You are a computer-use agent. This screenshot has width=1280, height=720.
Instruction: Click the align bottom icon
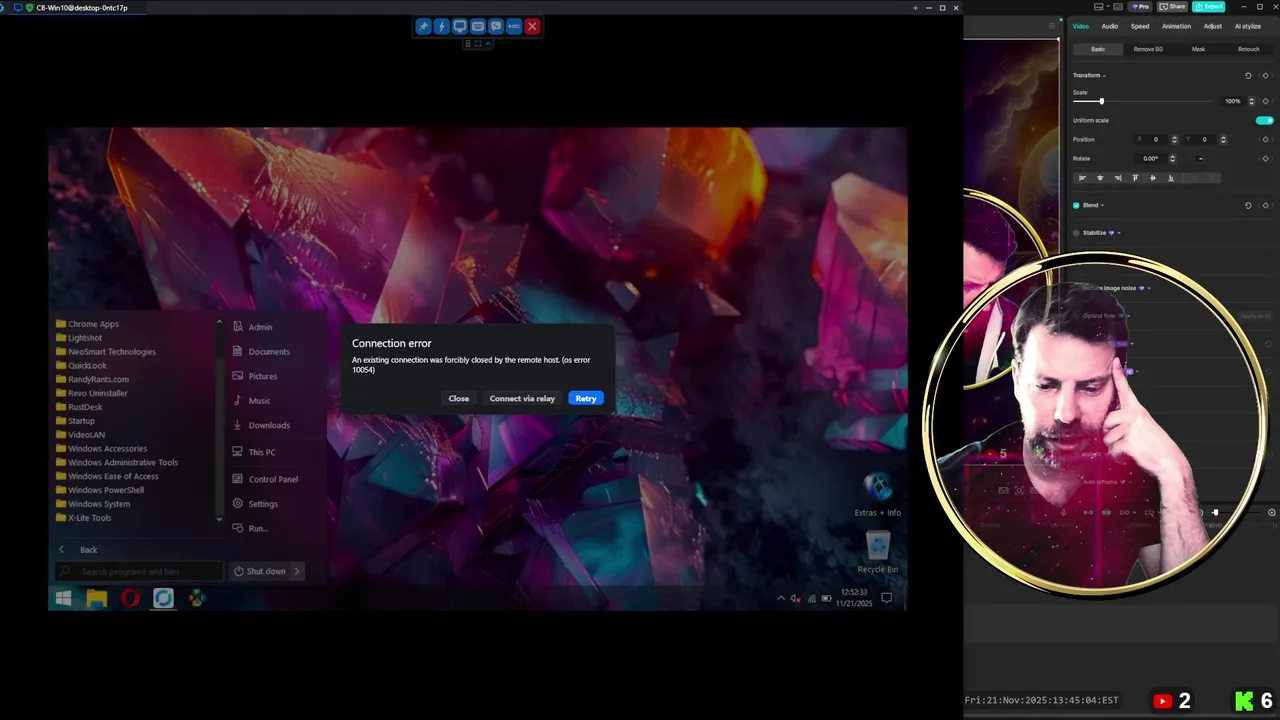pyautogui.click(x=1171, y=178)
